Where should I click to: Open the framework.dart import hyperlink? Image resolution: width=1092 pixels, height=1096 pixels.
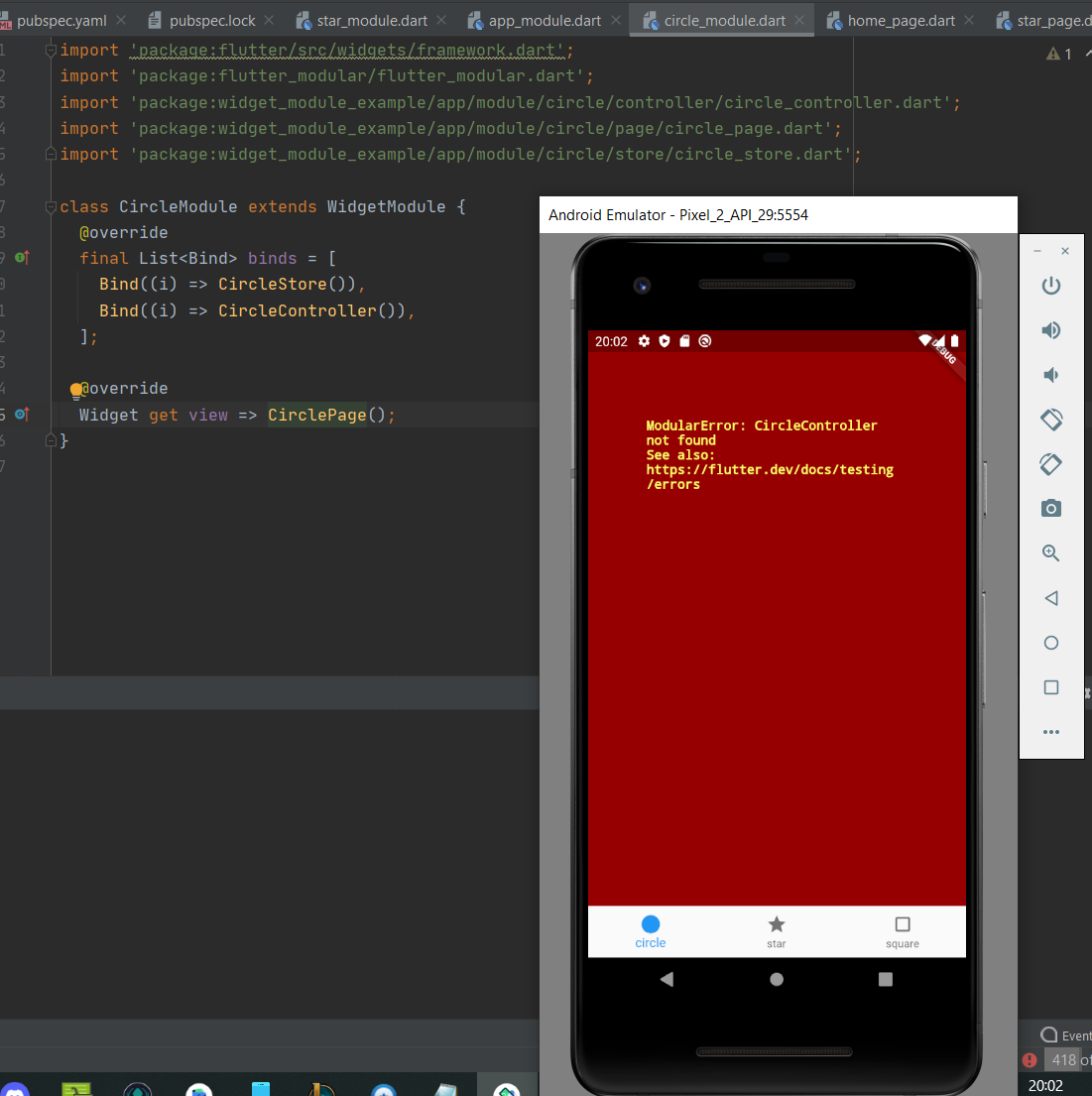tap(347, 50)
